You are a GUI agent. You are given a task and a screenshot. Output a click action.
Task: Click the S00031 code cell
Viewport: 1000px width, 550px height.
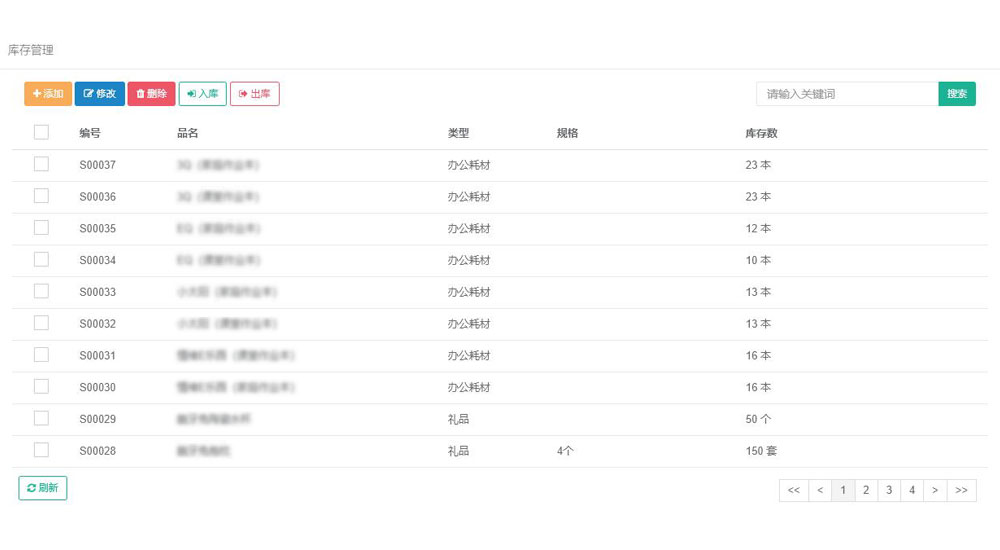tap(98, 355)
